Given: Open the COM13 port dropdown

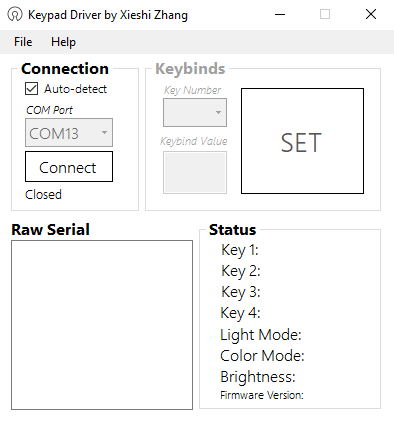Looking at the screenshot, I should pos(69,133).
